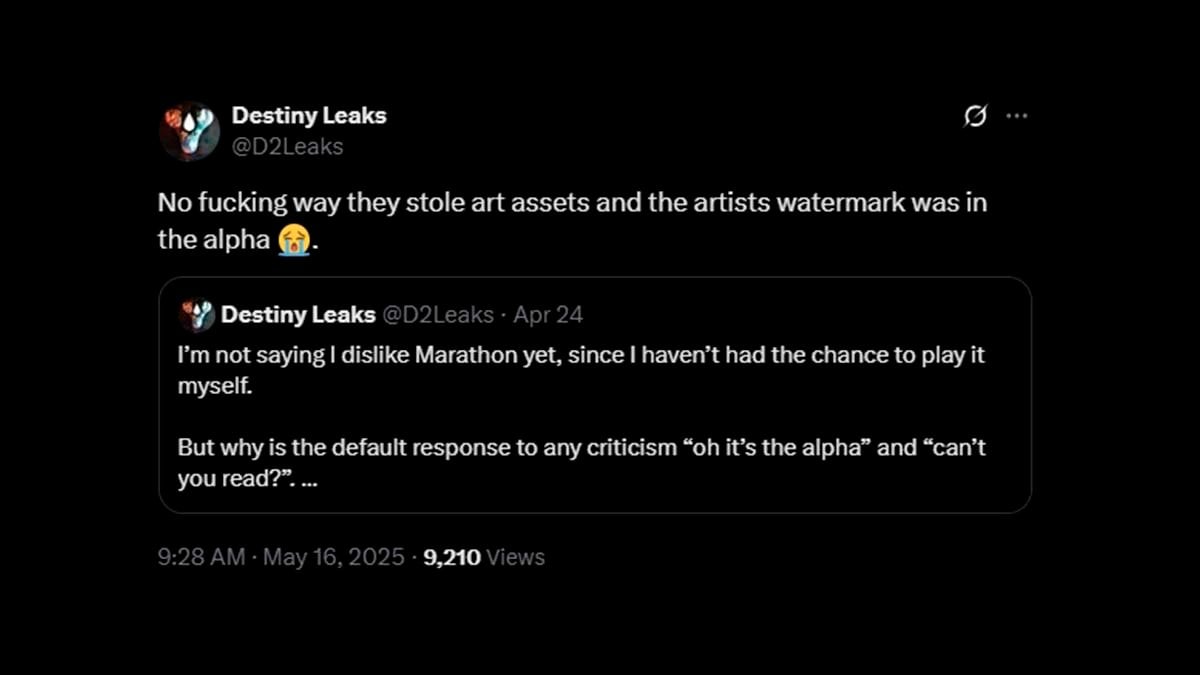Viewport: 1200px width, 675px height.
Task: Open the @D2Leaks handle in quoted tweet
Action: pyautogui.click(x=438, y=316)
